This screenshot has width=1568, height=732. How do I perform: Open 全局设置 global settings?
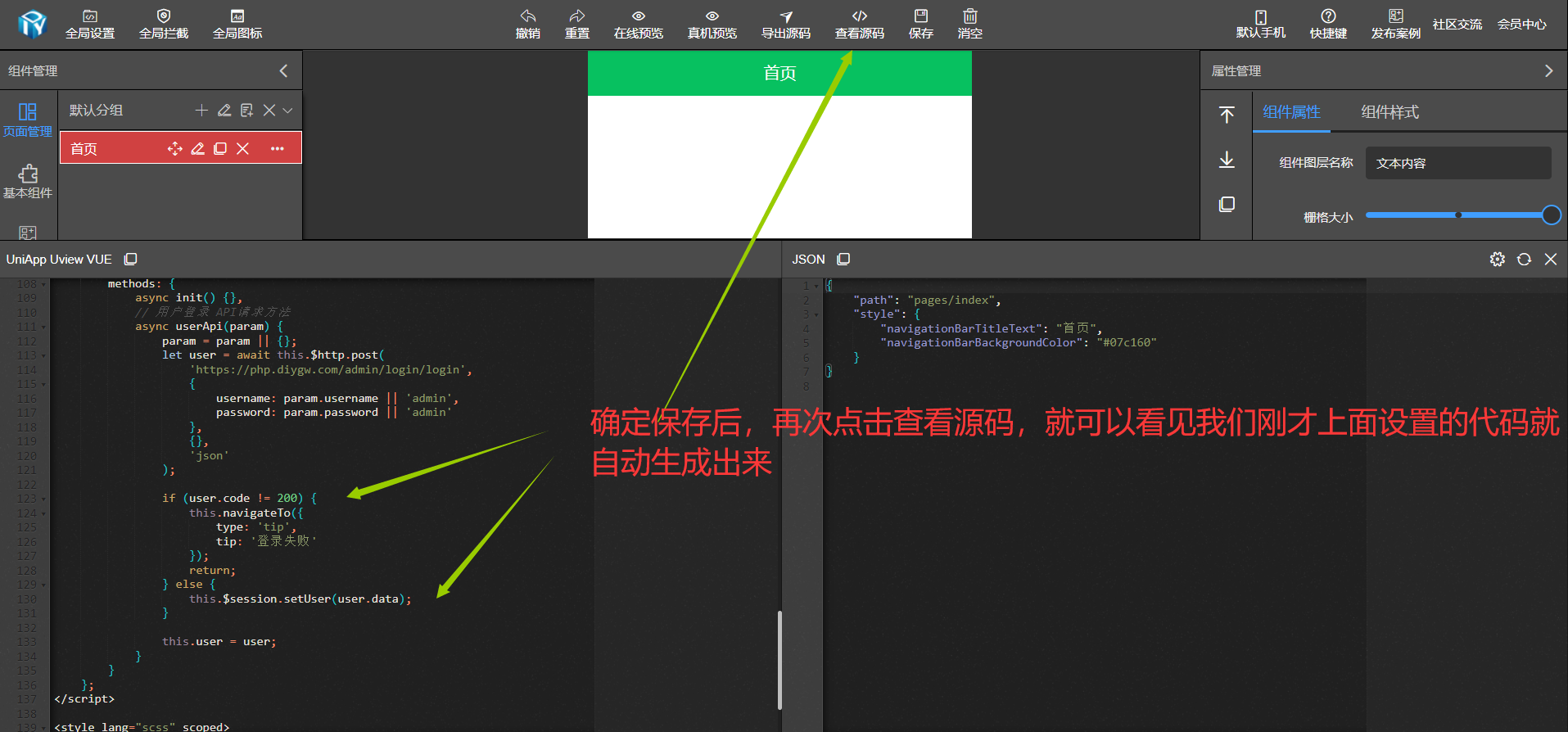tap(90, 25)
